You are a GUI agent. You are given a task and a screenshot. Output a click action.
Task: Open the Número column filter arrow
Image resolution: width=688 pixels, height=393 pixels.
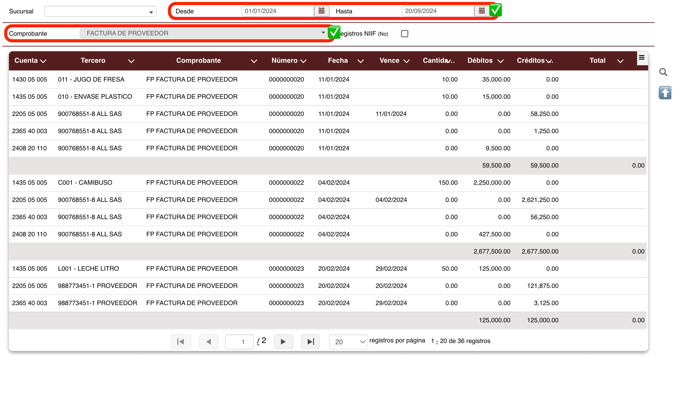[x=303, y=61]
